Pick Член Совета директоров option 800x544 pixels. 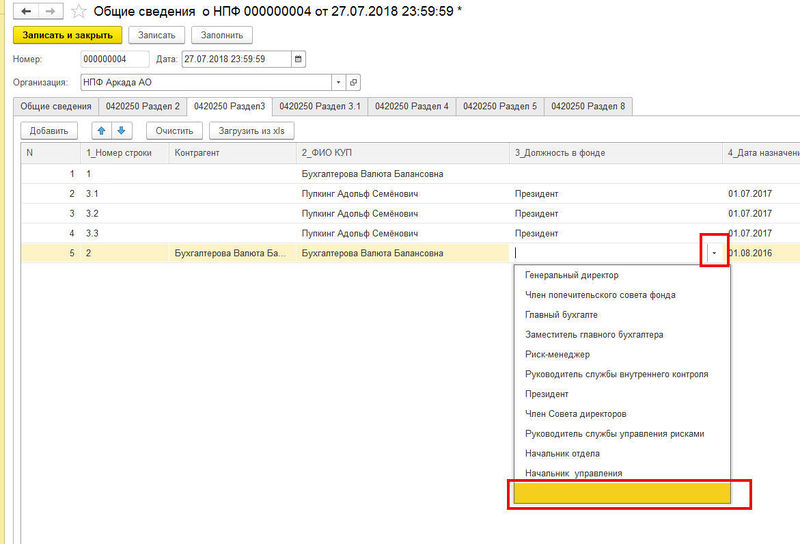coord(576,414)
